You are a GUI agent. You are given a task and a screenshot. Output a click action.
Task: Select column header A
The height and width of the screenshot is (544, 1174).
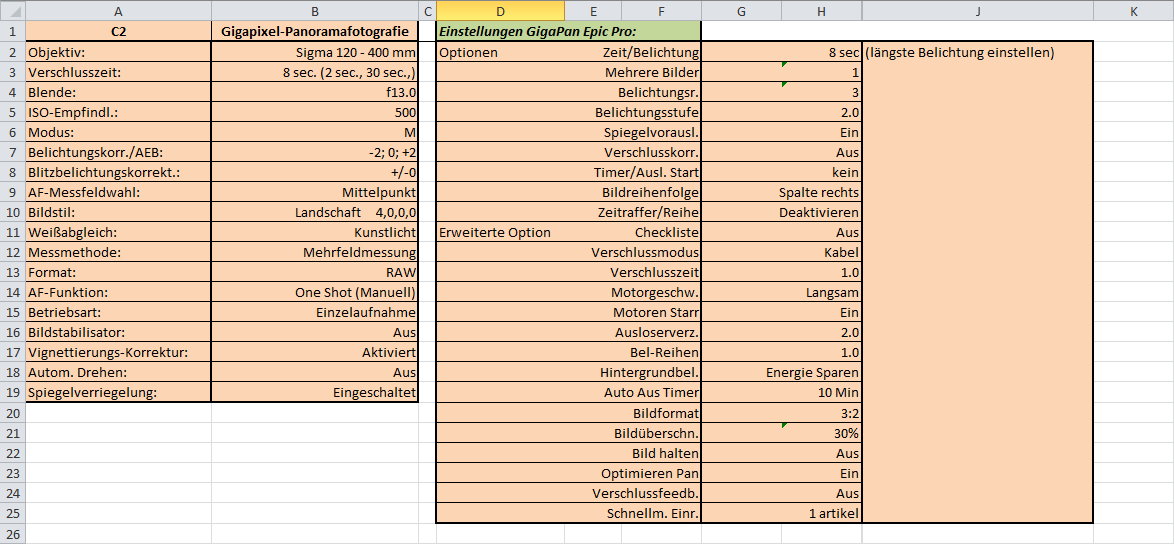coord(119,11)
